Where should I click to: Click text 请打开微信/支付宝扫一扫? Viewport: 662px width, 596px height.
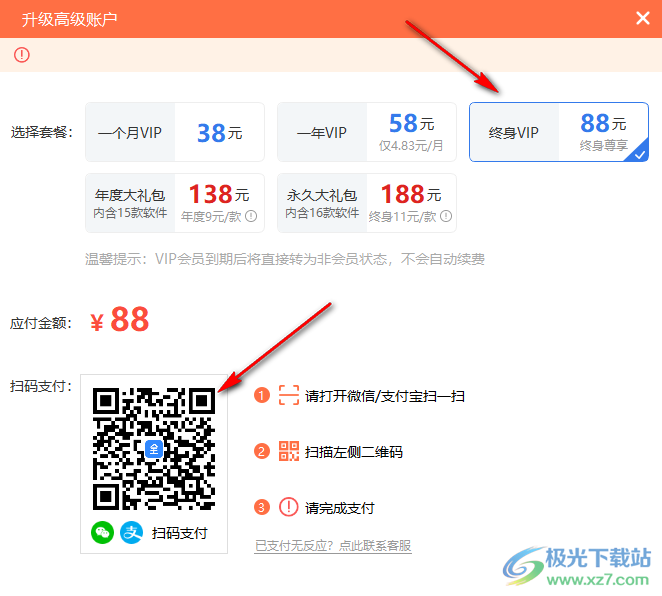pyautogui.click(x=385, y=396)
